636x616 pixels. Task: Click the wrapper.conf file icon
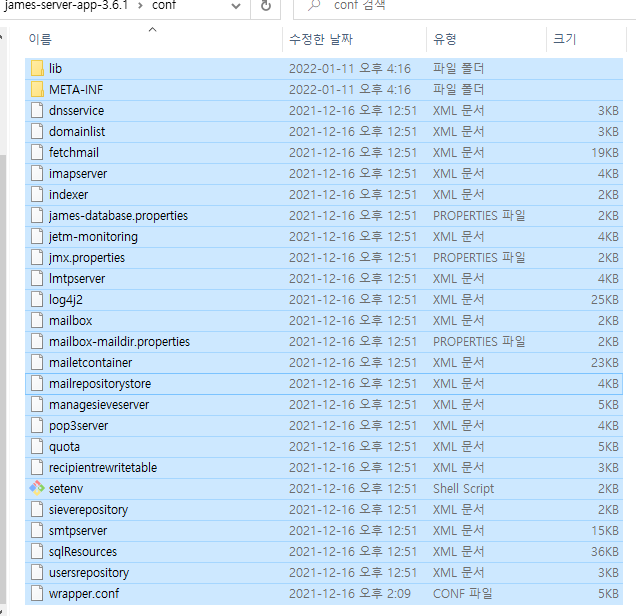pyautogui.click(x=37, y=594)
